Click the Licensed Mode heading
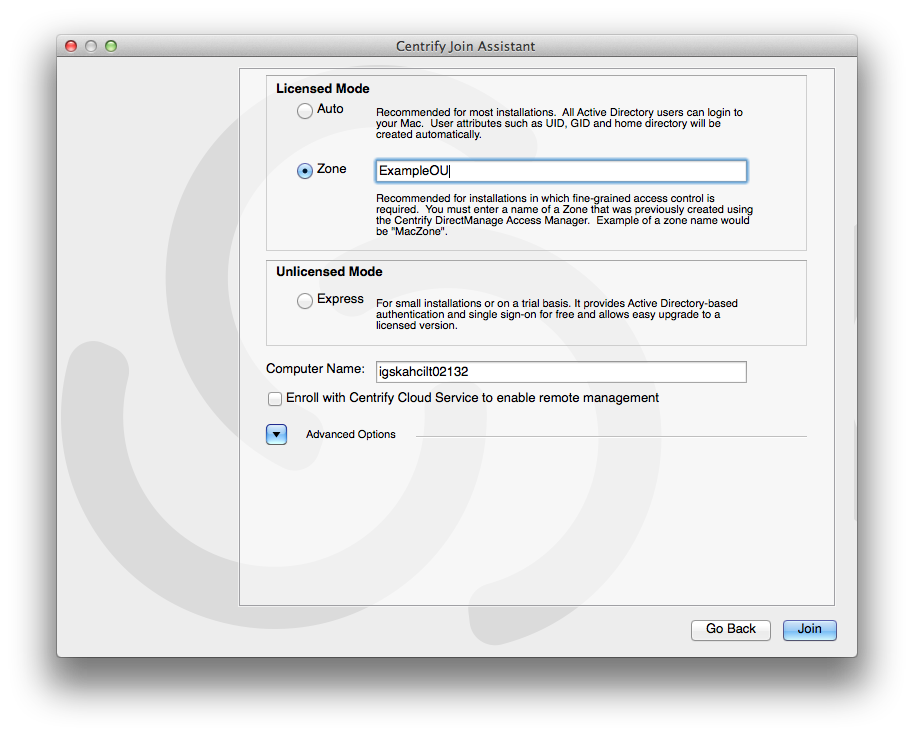This screenshot has width=914, height=736. click(322, 89)
